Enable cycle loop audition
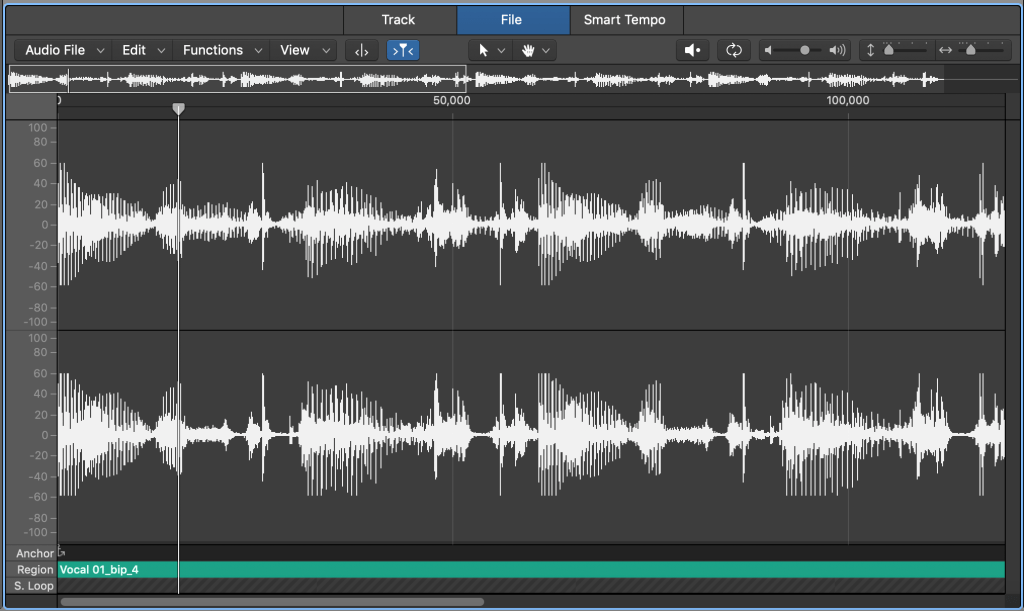 coord(734,50)
